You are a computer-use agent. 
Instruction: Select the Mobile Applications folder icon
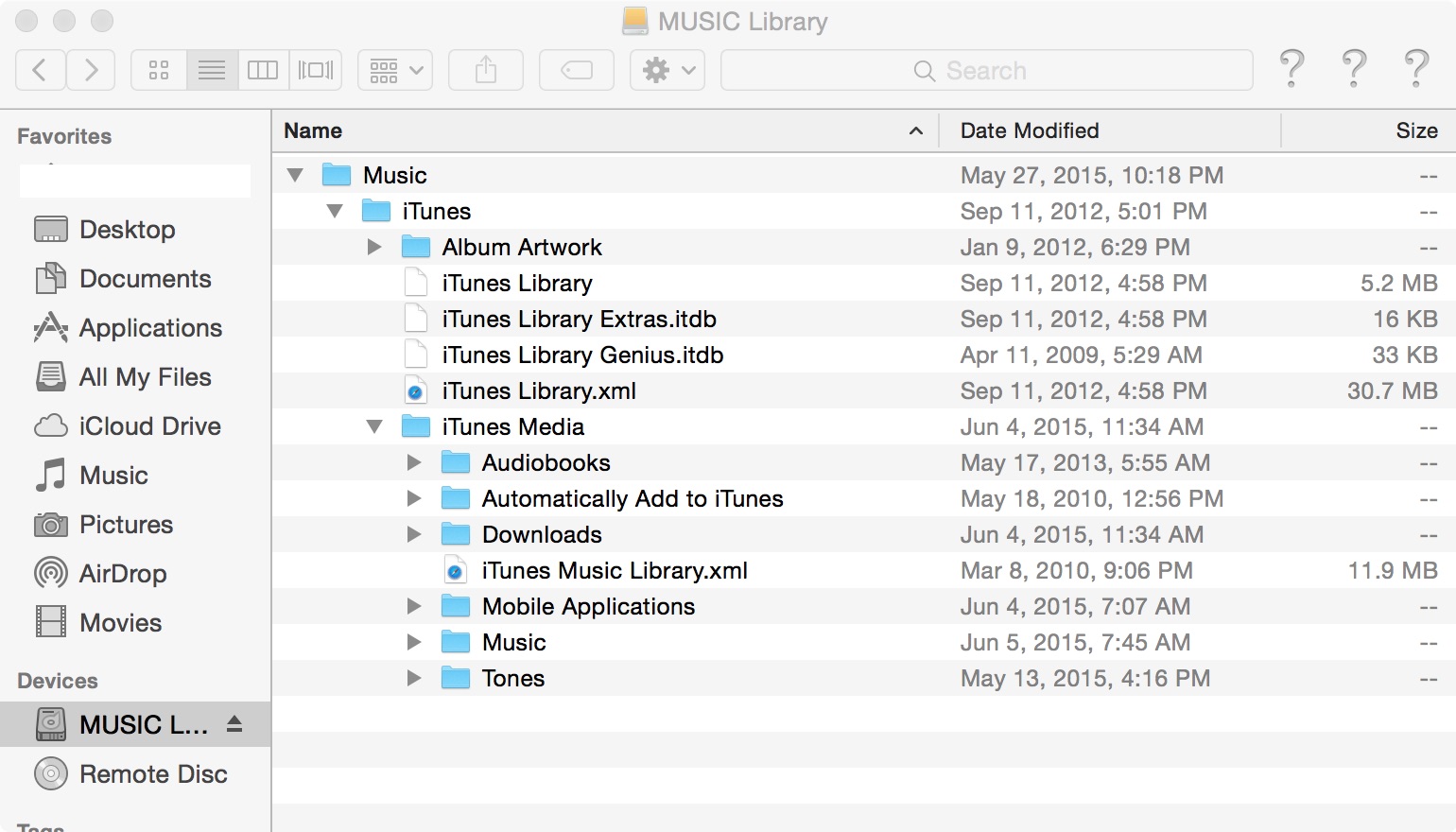[x=456, y=606]
